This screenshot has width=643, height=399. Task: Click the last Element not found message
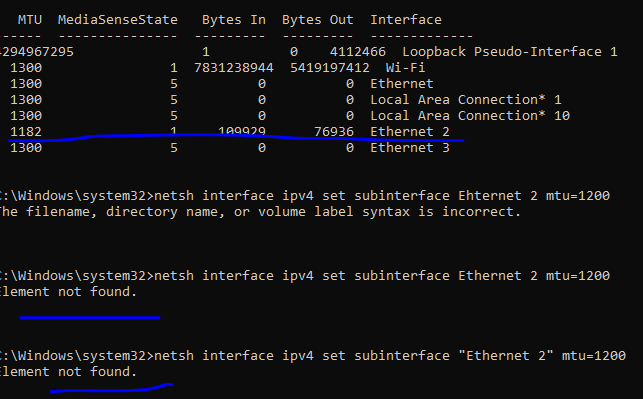point(68,372)
